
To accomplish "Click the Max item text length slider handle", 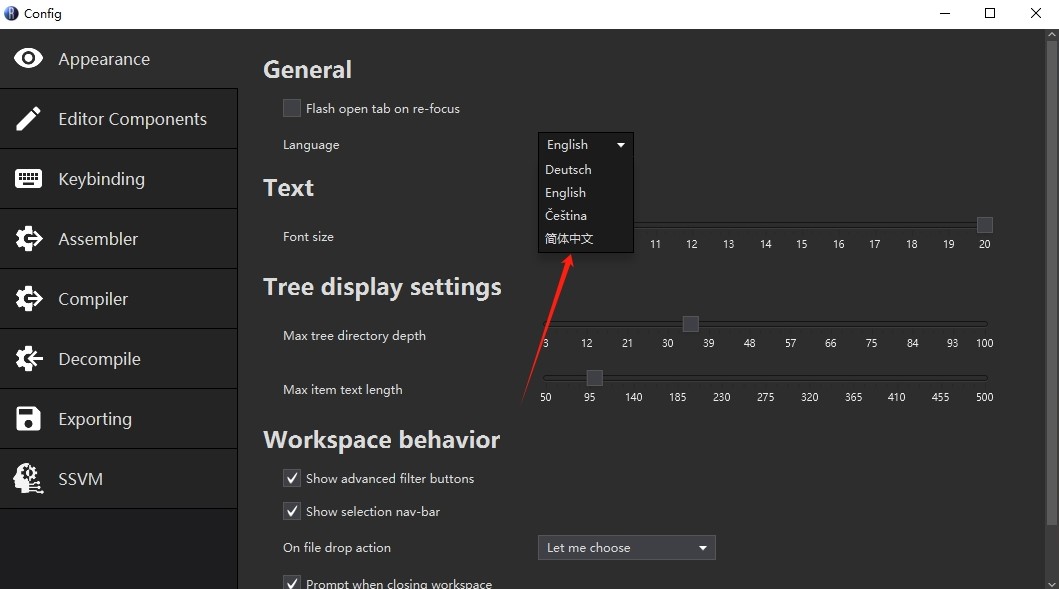I will click(595, 378).
